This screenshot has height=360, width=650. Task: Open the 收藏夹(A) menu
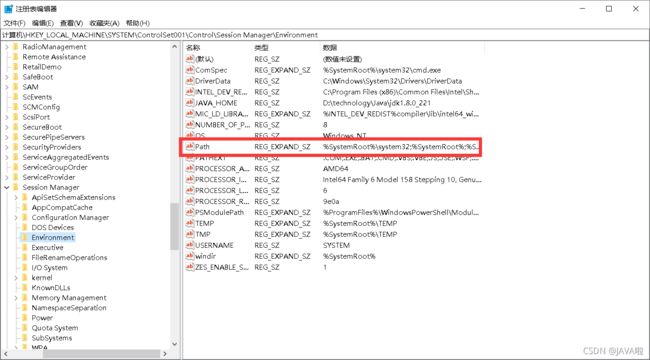pyautogui.click(x=104, y=23)
